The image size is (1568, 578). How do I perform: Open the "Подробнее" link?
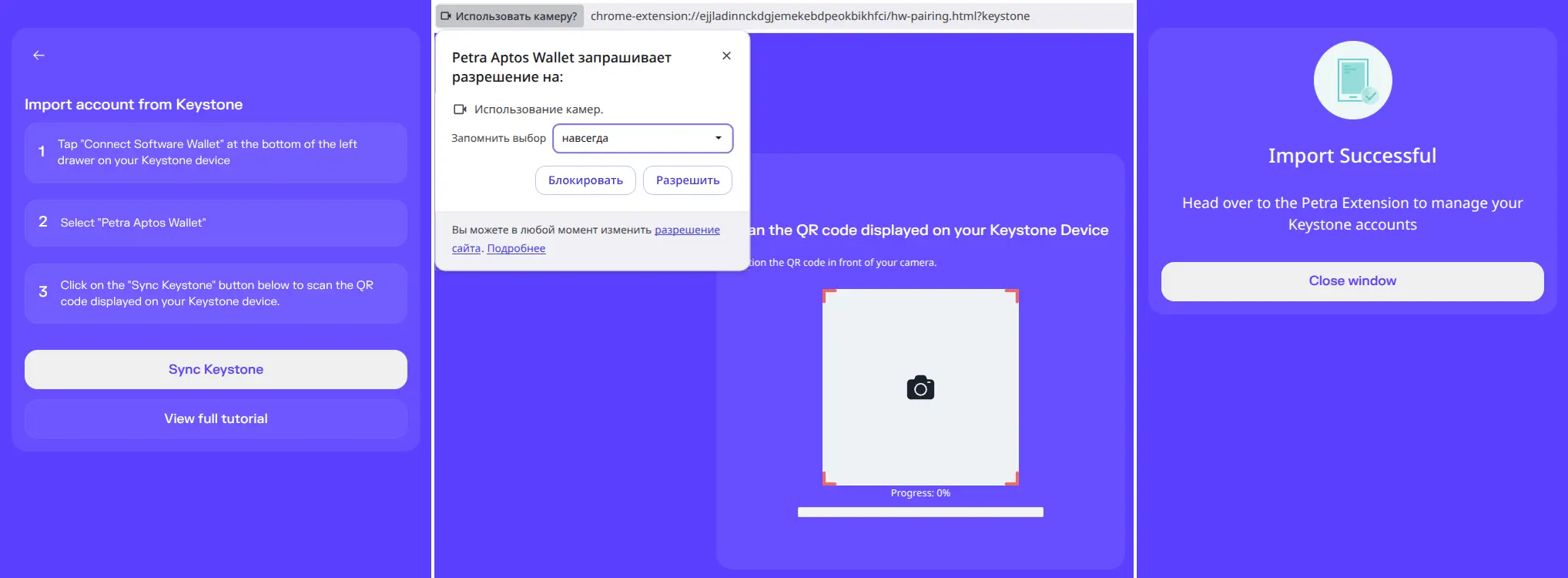516,248
